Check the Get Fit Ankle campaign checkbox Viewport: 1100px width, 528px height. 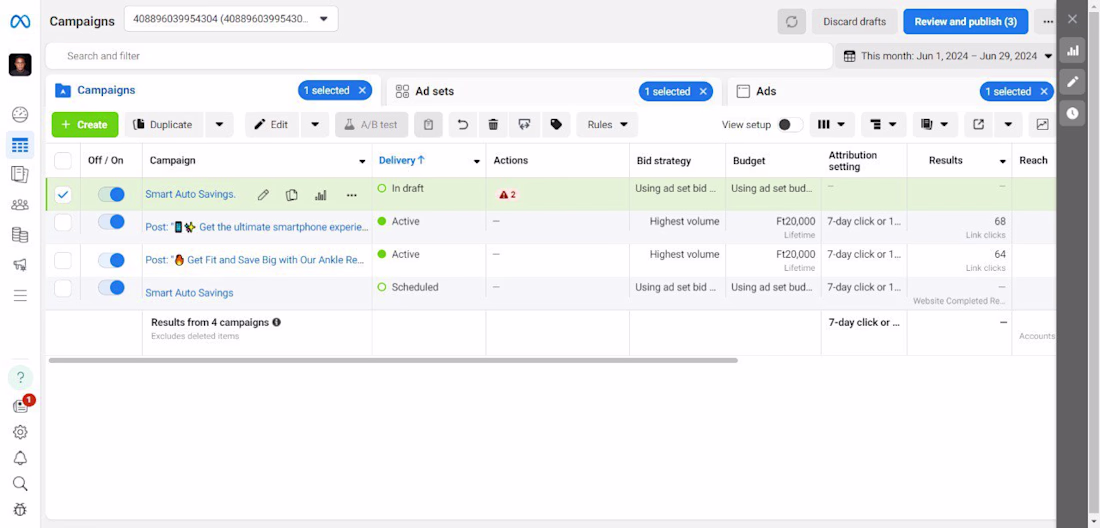pos(63,261)
